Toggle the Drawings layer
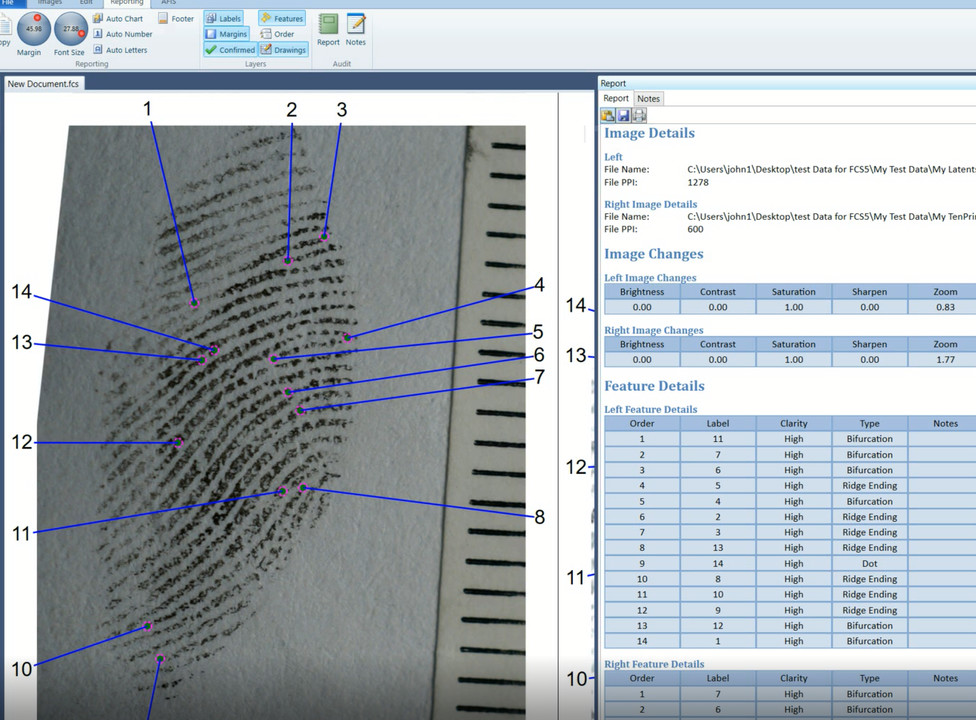 [x=283, y=50]
